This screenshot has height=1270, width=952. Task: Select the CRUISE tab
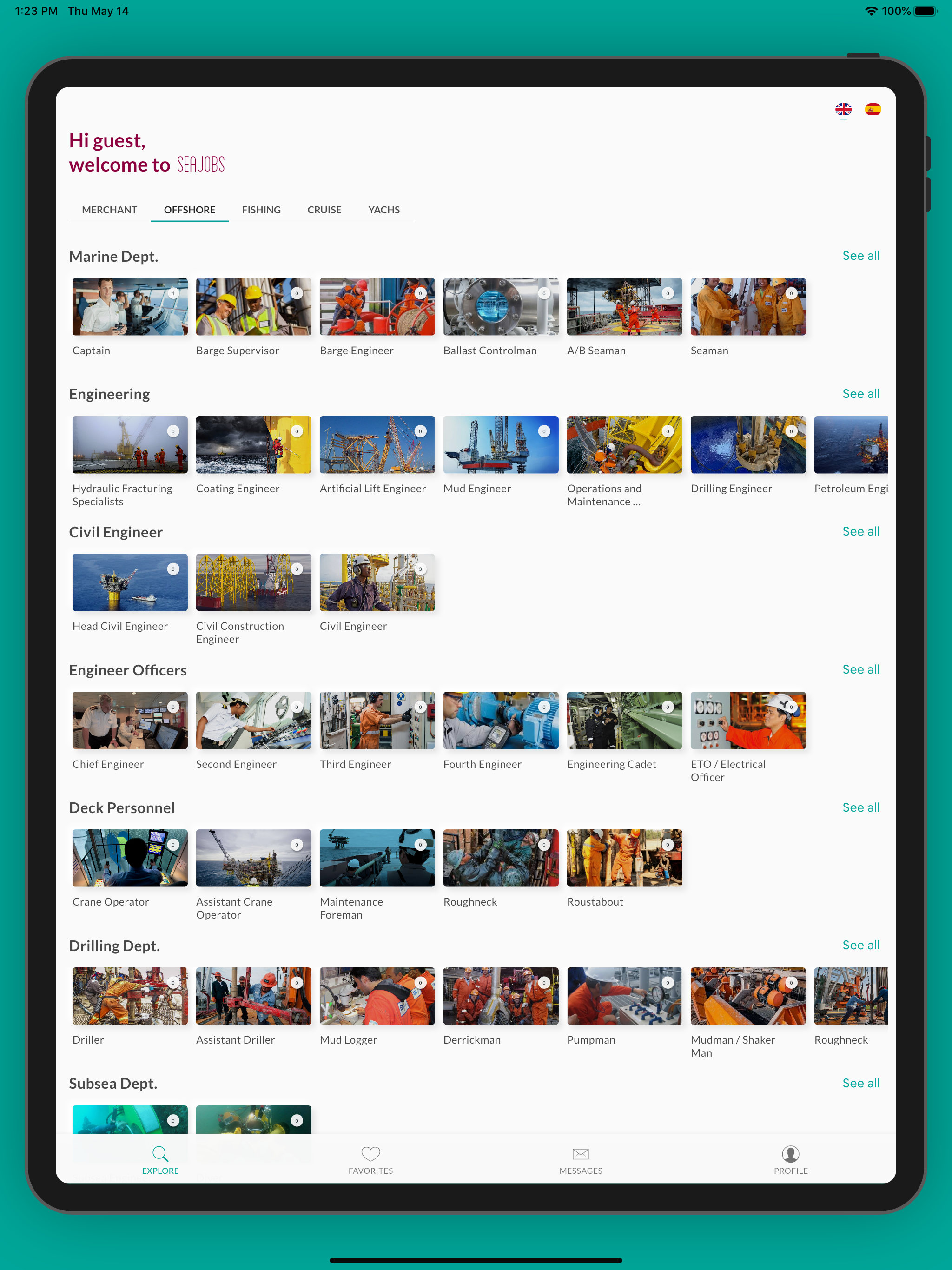[x=324, y=210]
